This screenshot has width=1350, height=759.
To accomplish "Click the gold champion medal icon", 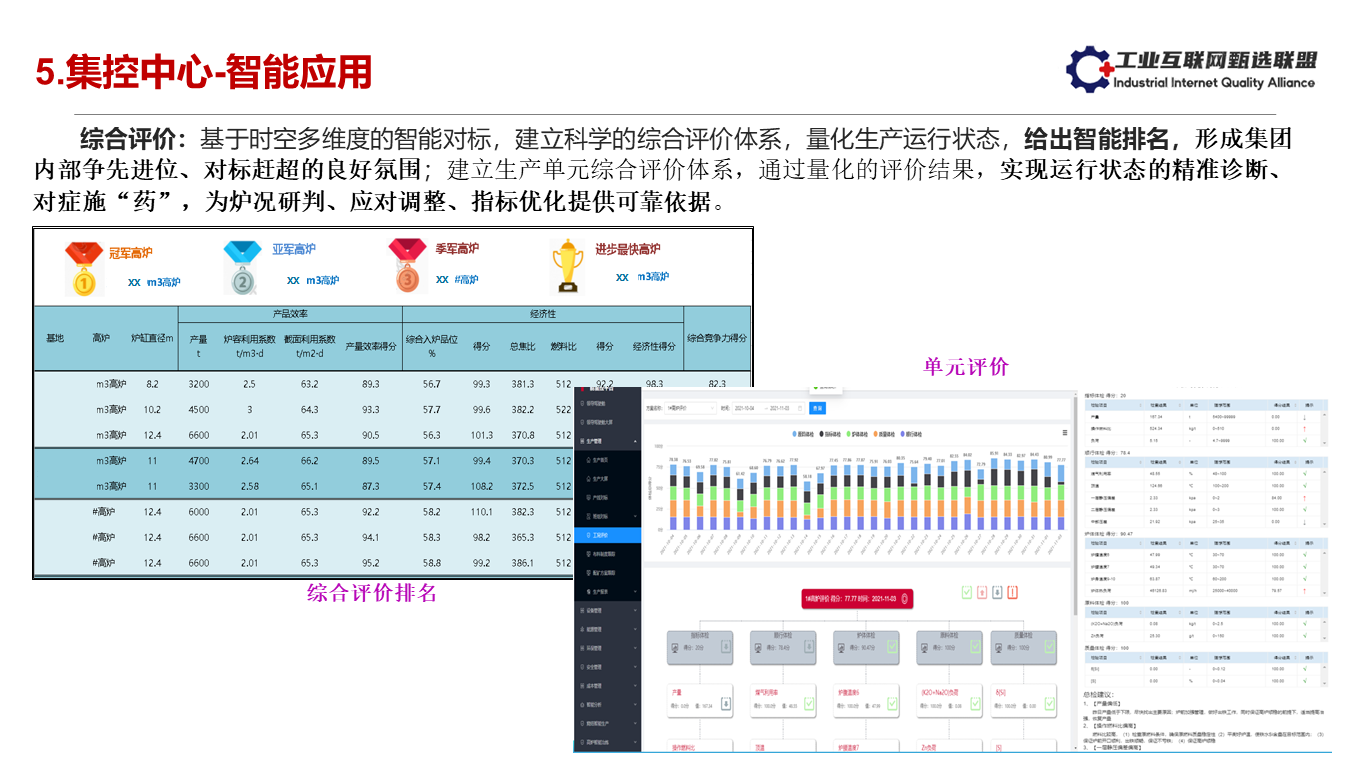I will click(84, 269).
